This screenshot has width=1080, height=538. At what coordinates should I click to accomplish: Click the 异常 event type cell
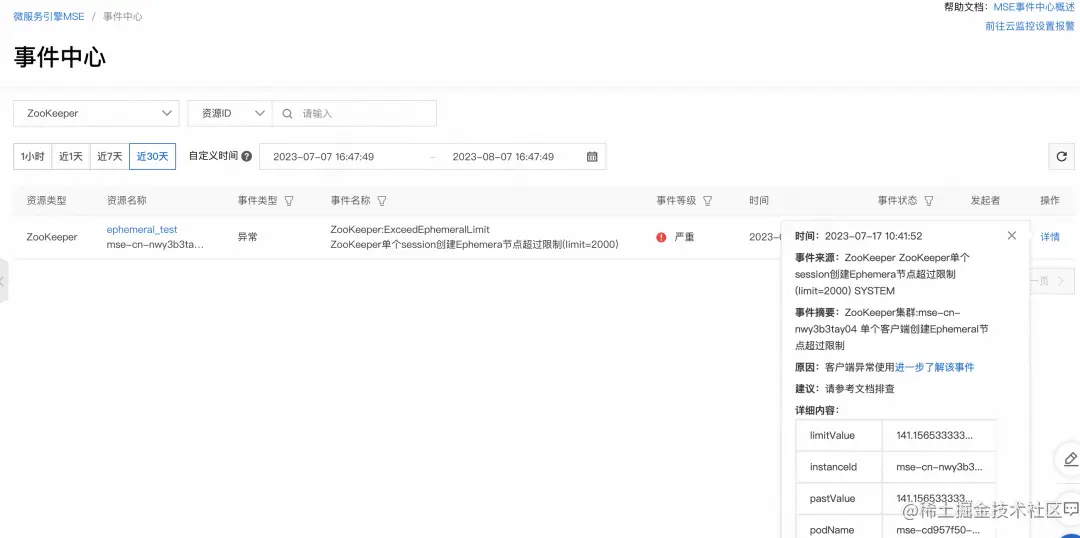click(x=247, y=237)
